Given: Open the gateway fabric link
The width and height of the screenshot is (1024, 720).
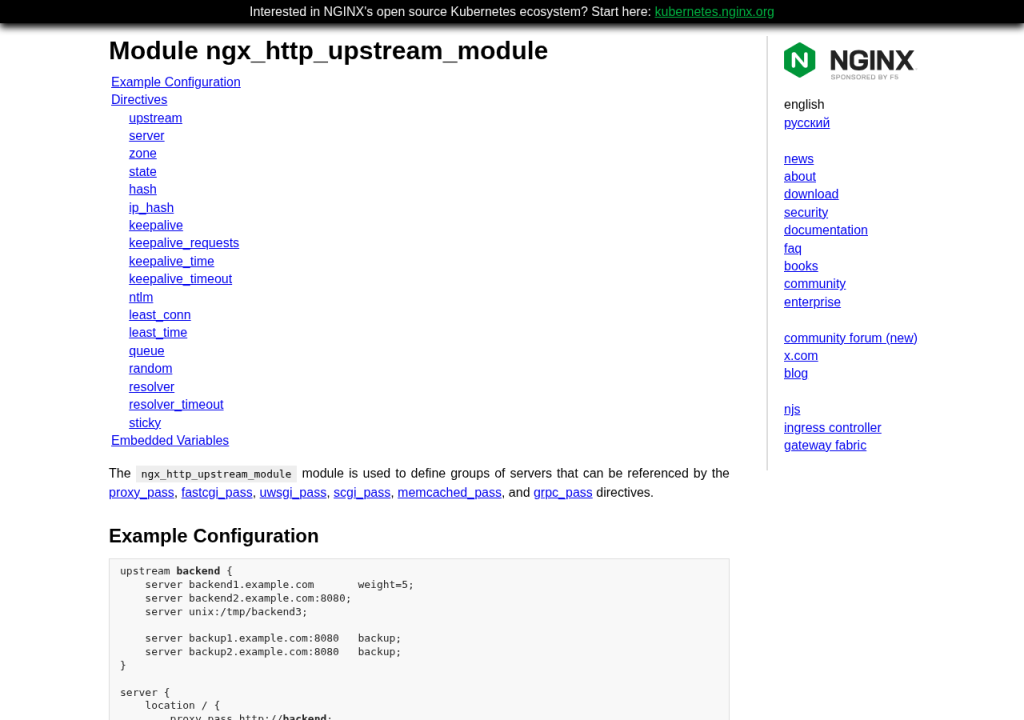Looking at the screenshot, I should tap(825, 444).
